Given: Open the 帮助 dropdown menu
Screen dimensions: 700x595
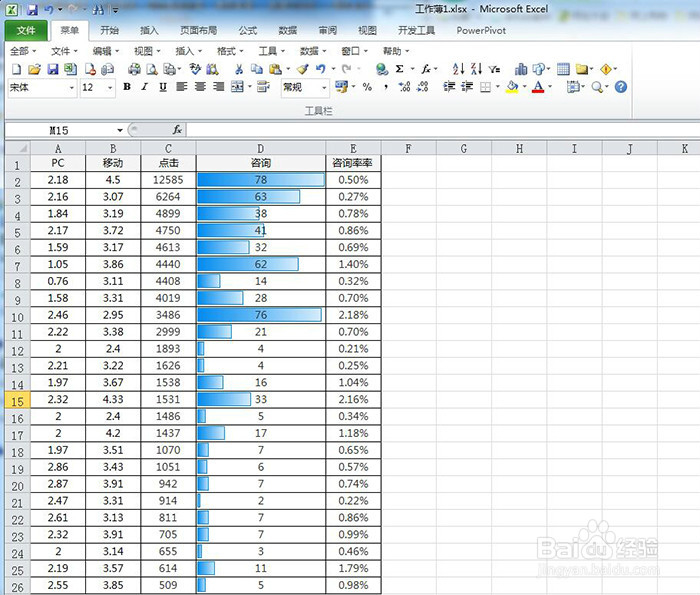Looking at the screenshot, I should coord(396,51).
